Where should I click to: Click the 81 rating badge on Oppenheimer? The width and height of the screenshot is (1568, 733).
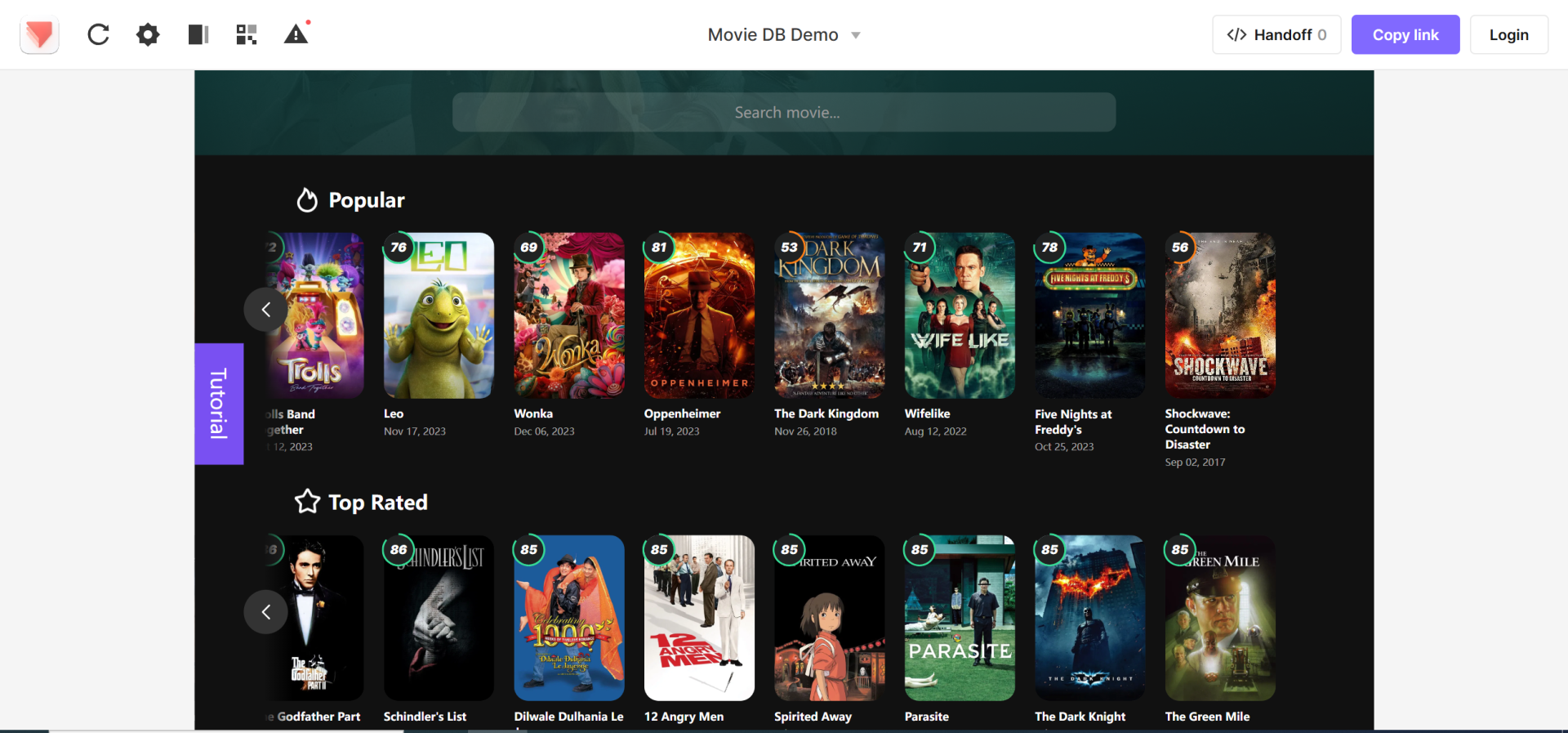tap(659, 247)
